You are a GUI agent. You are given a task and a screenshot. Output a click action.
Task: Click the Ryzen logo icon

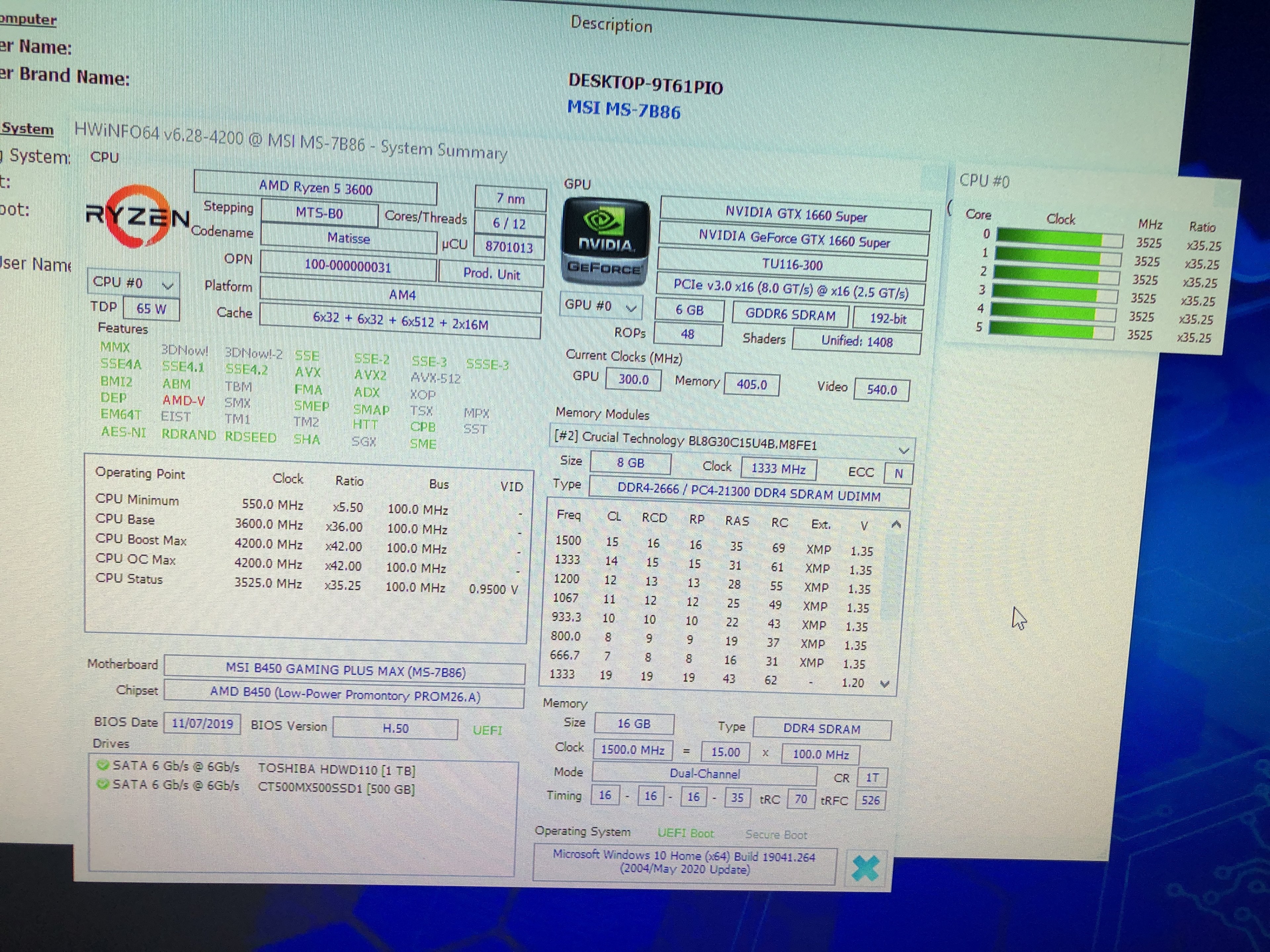(x=137, y=217)
